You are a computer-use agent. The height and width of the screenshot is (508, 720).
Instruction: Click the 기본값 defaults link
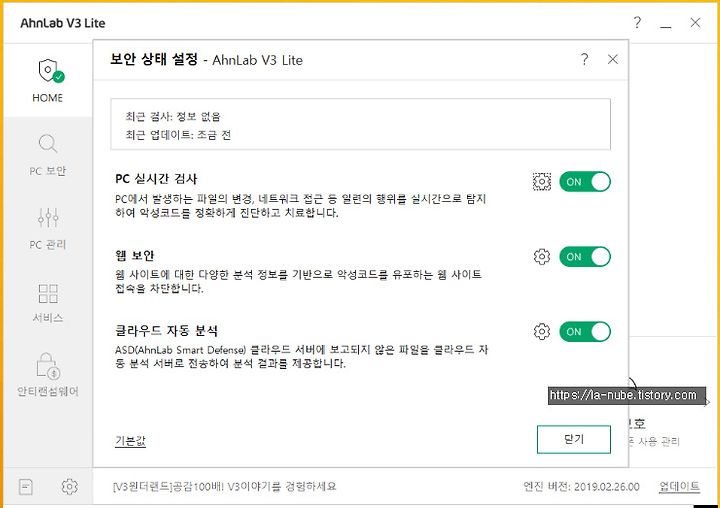[130, 441]
